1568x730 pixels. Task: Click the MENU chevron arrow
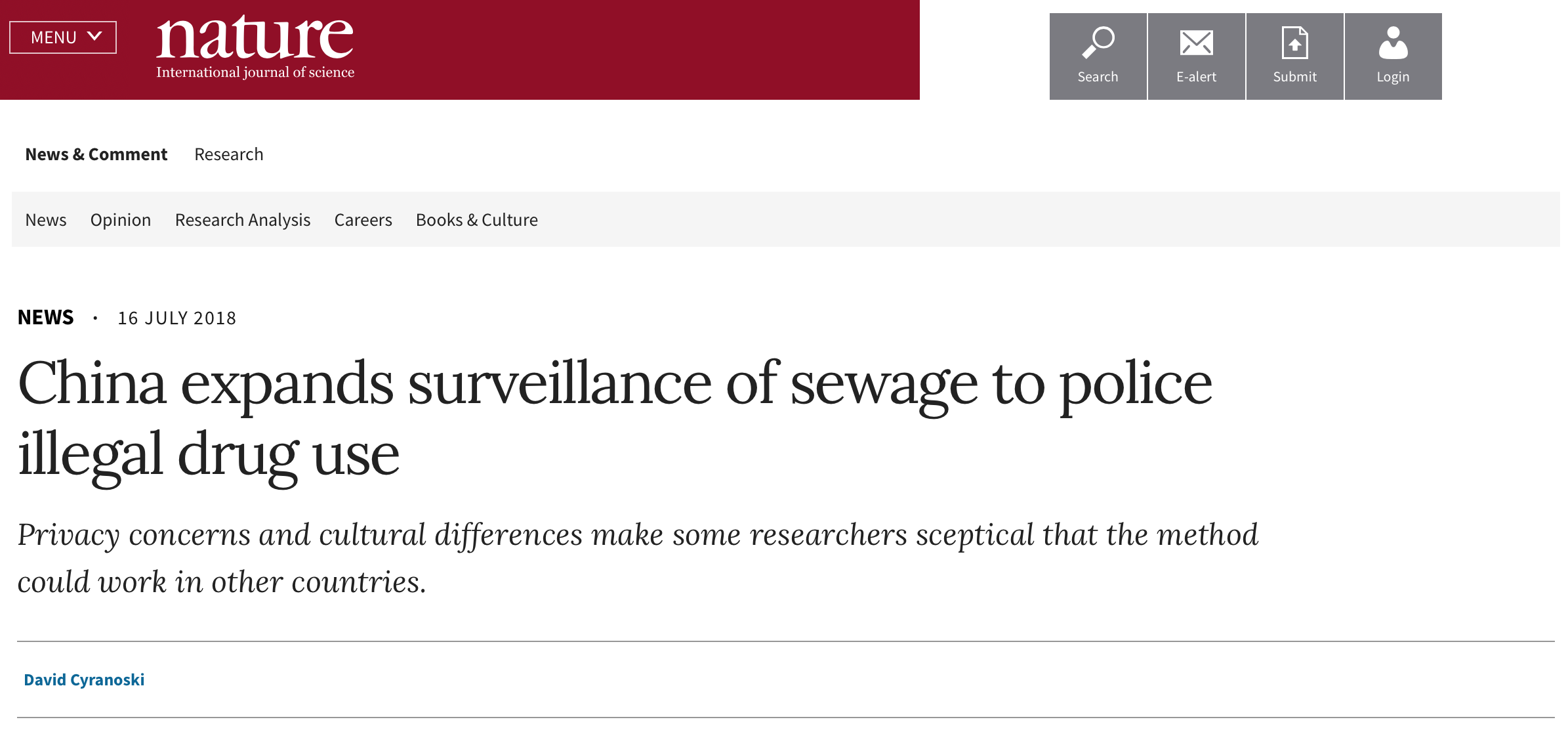pos(94,36)
